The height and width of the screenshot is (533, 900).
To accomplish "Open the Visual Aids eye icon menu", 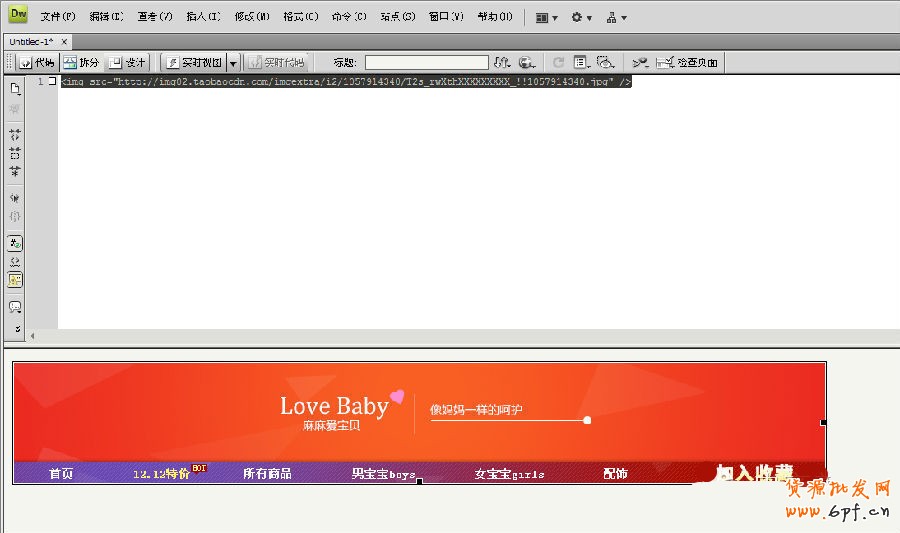I will click(x=605, y=63).
